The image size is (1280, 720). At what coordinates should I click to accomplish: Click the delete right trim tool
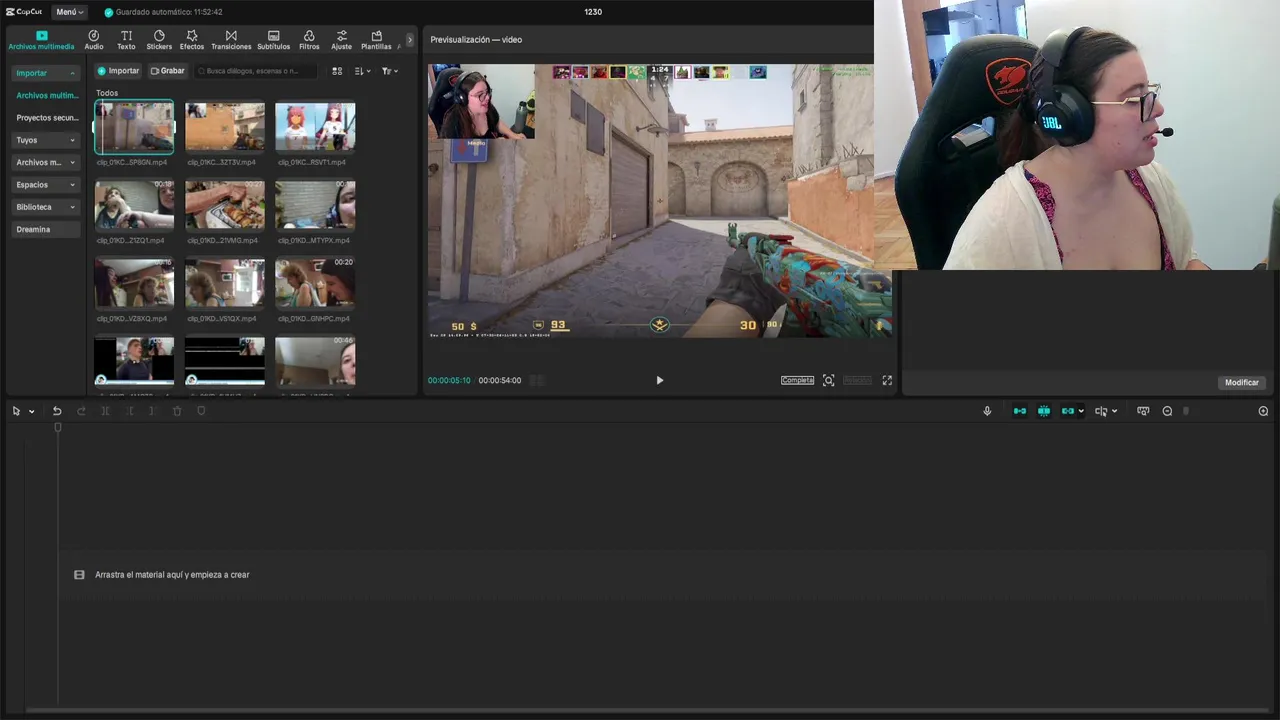point(153,411)
